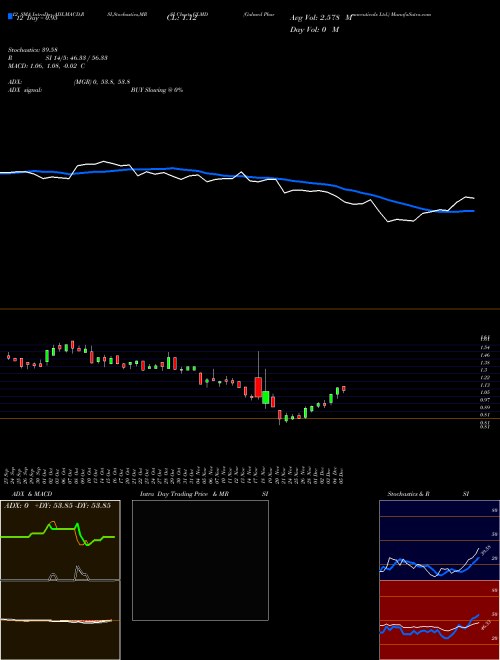The width and height of the screenshot is (500, 660).
Task: Select the '(MGR) 0, 53.8, 53.8' ADX values
Action: [102, 82]
